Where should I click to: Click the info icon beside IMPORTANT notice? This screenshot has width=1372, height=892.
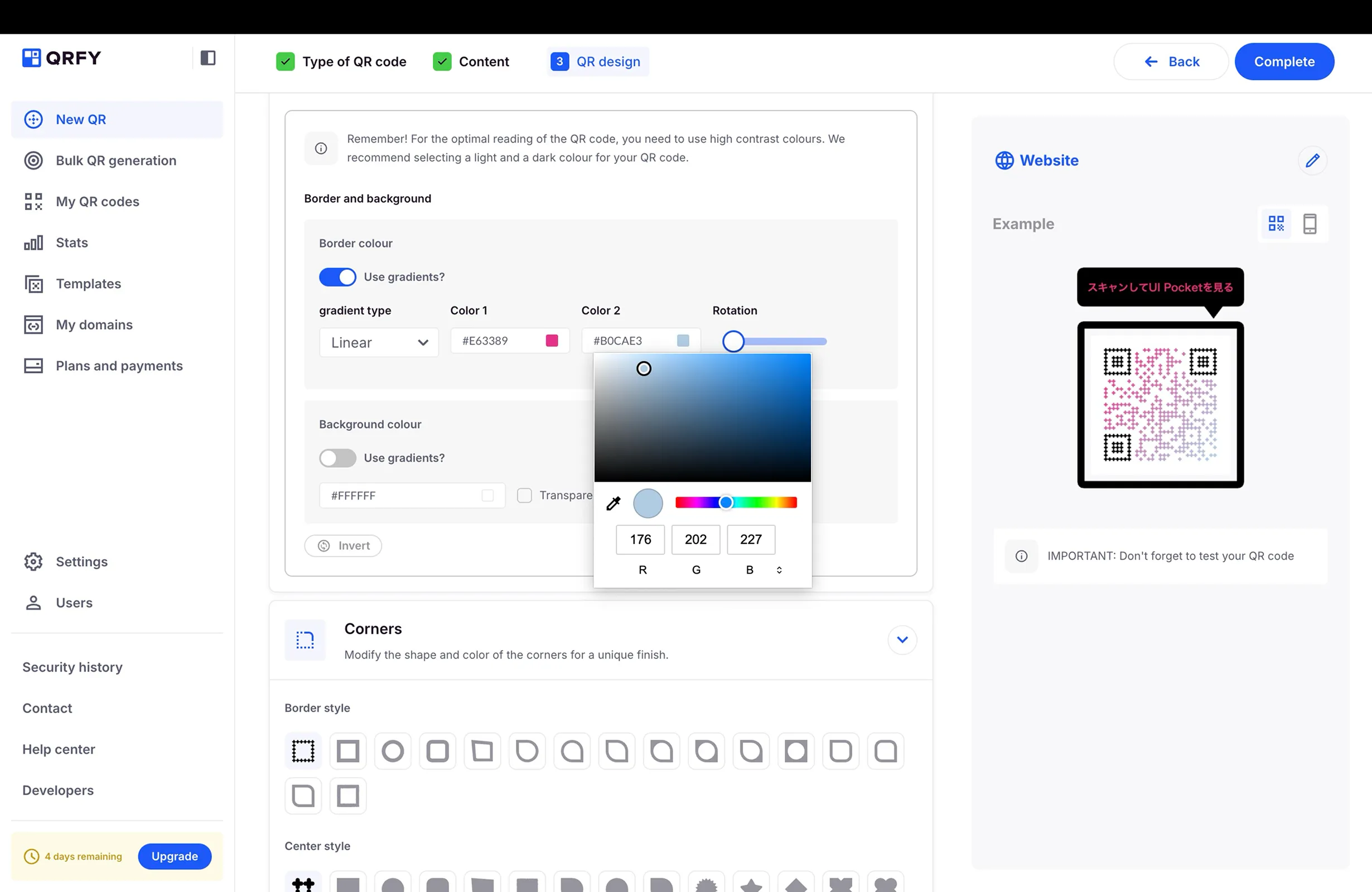click(x=1021, y=556)
